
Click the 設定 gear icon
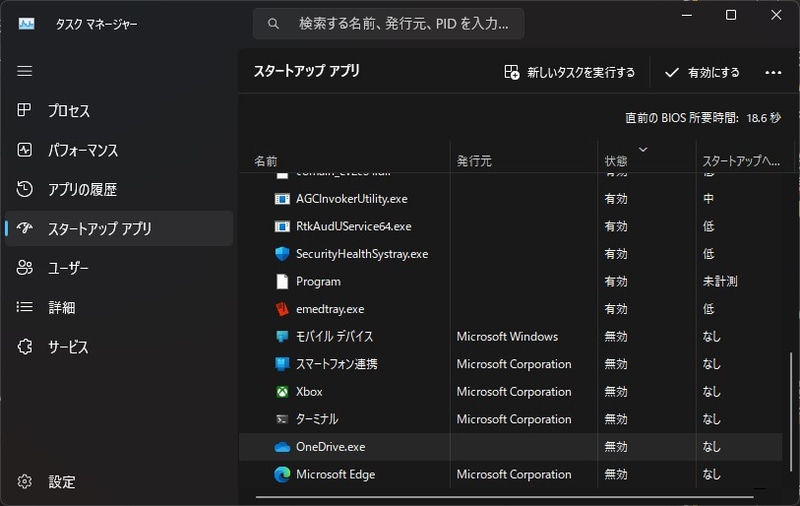click(x=24, y=482)
